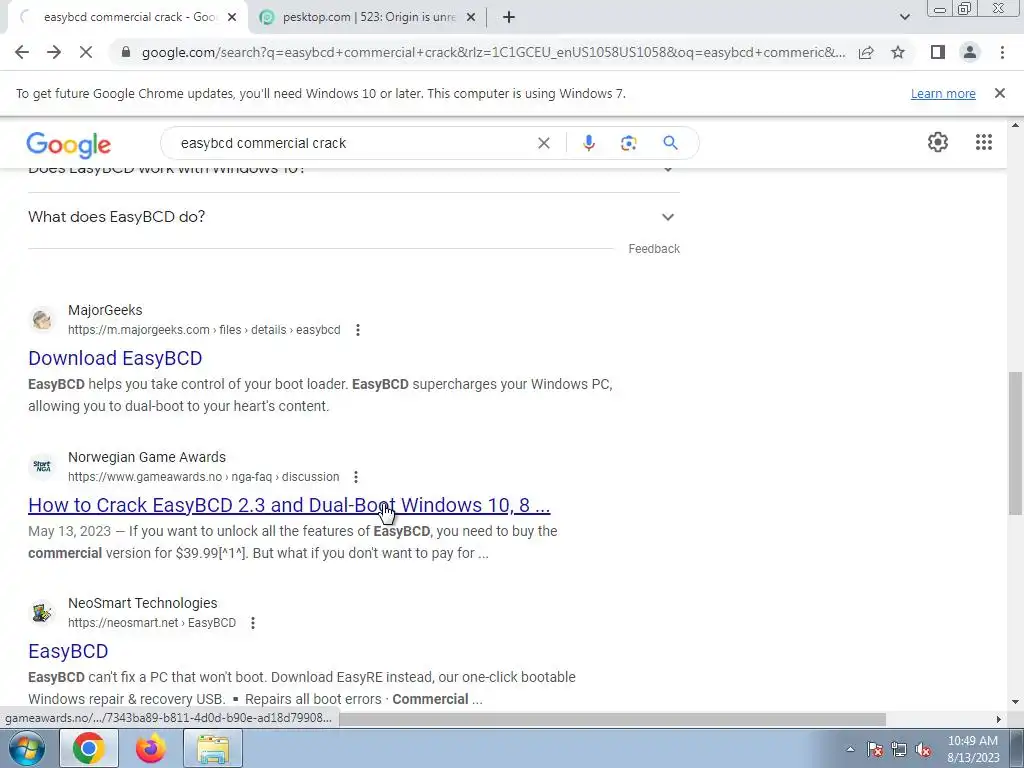
Task: Open the Action Center flag icon
Action: coord(875,749)
